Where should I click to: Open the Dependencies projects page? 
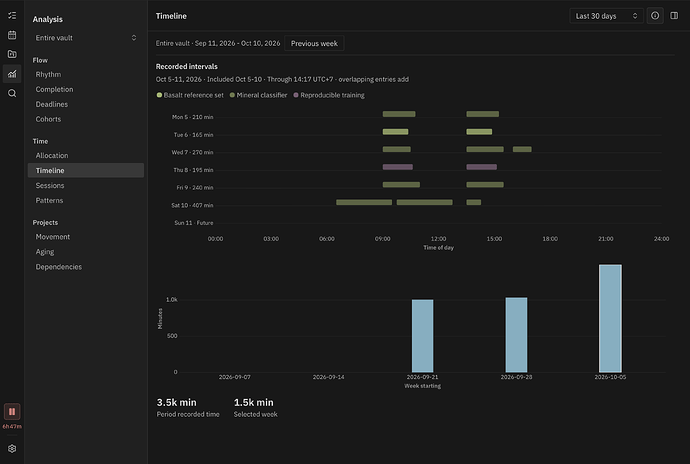pos(86,267)
